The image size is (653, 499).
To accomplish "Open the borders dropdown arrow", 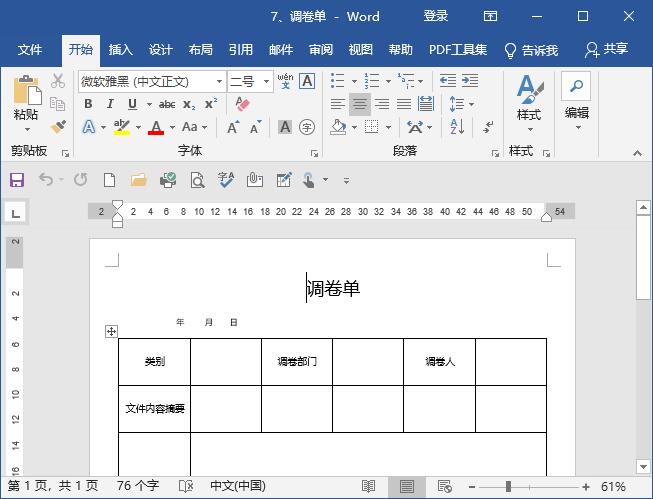I will (x=388, y=127).
